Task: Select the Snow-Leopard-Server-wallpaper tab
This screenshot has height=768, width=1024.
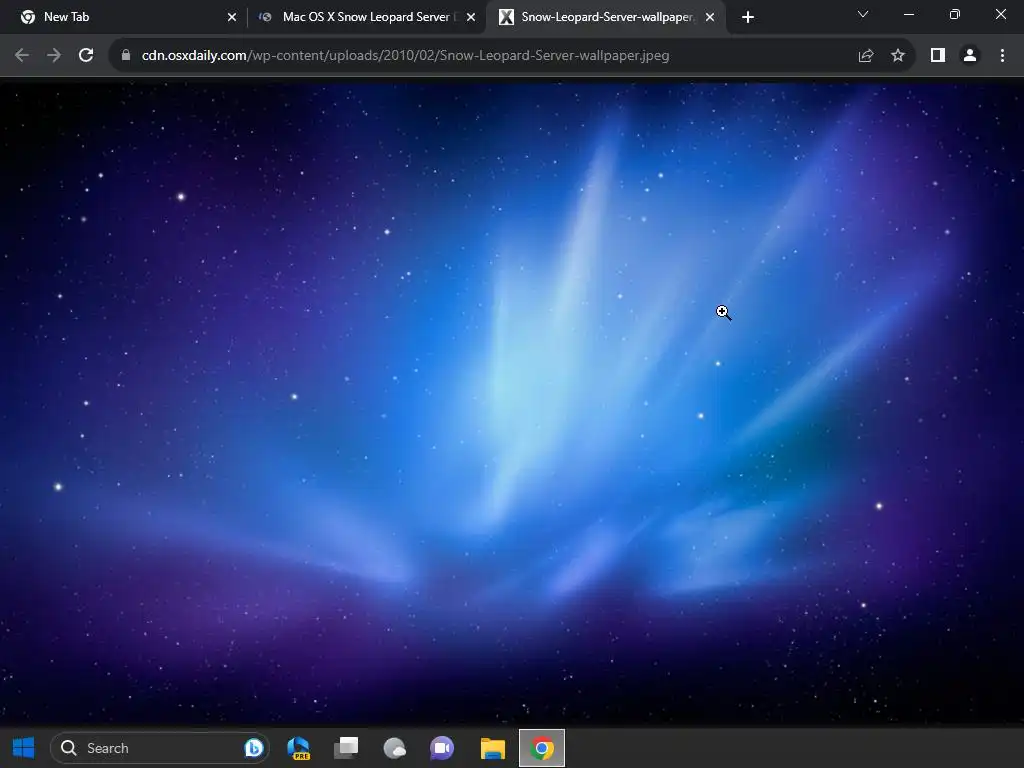Action: [604, 17]
